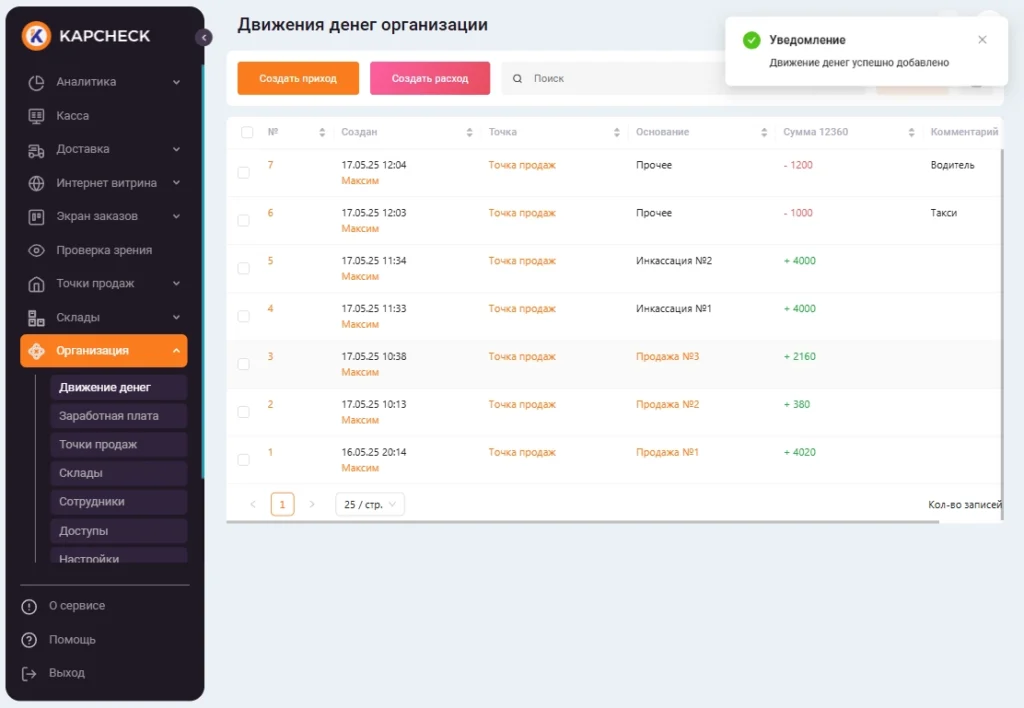Click the Выход logout icon
Image resolution: width=1024 pixels, height=708 pixels.
tap(29, 673)
